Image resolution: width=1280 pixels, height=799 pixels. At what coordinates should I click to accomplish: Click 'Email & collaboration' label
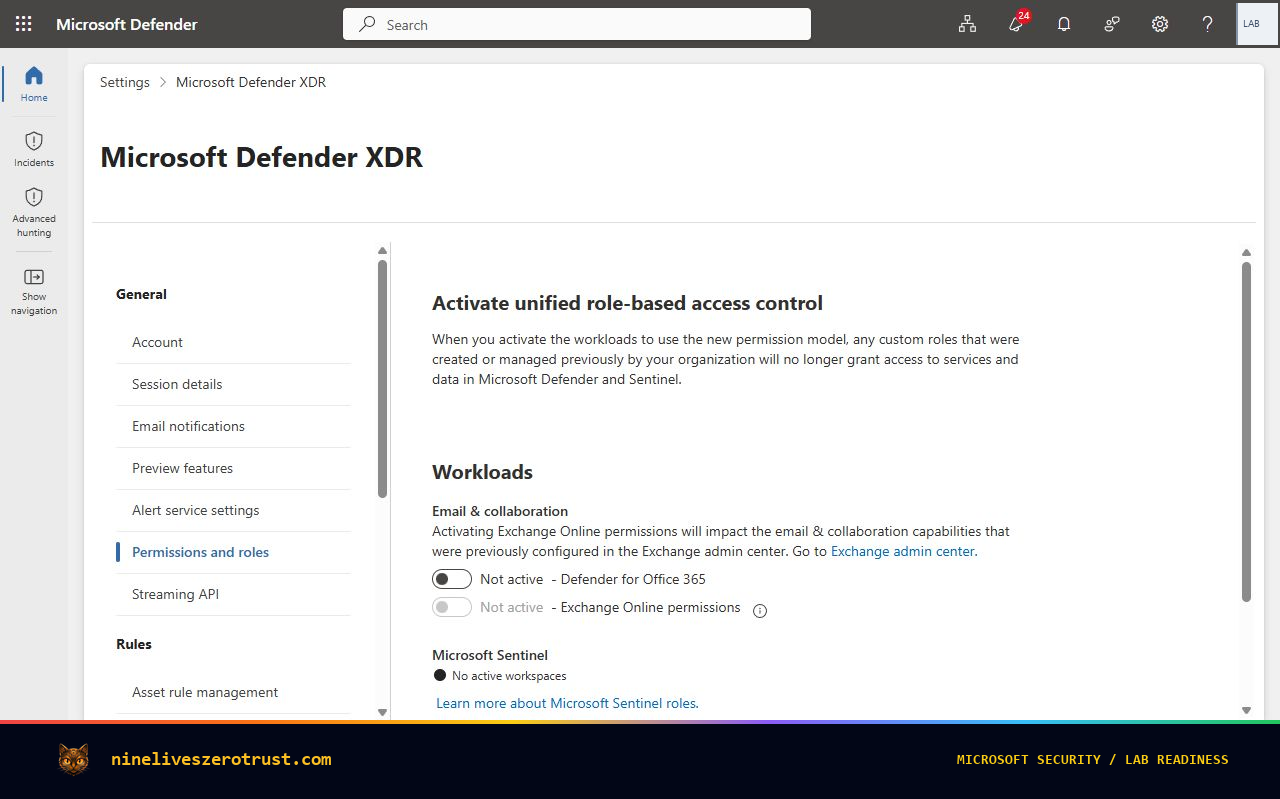tap(500, 511)
